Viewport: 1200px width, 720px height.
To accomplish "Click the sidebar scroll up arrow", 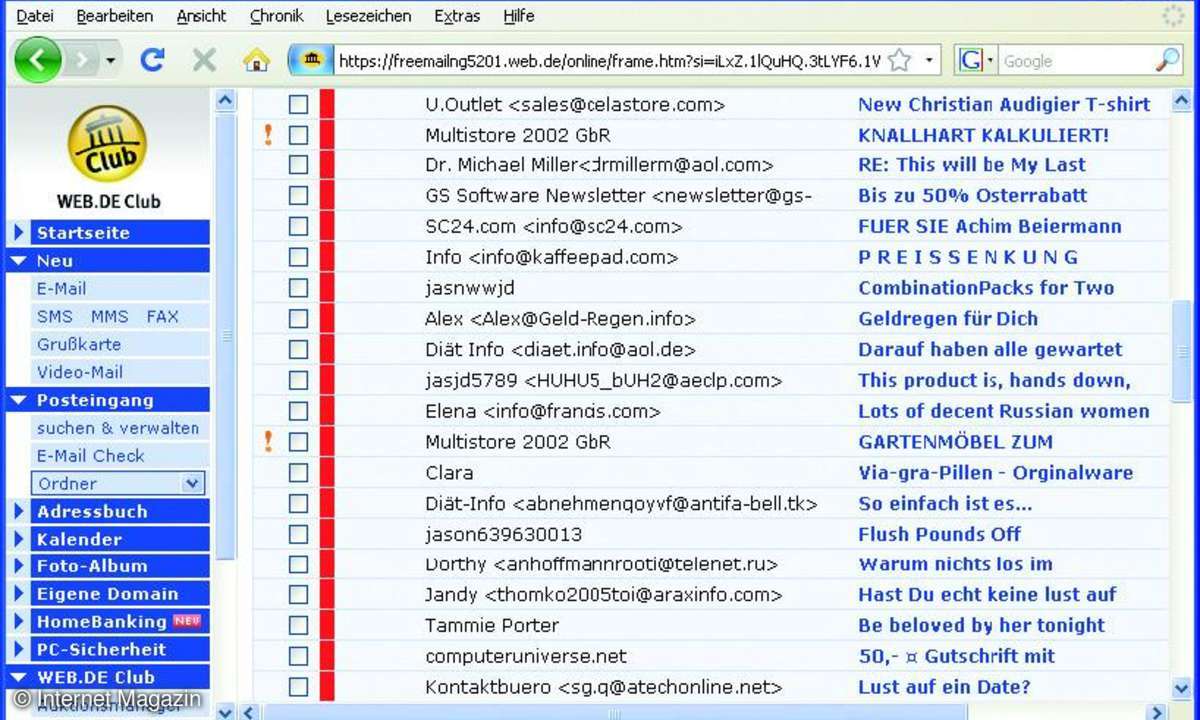I will [226, 99].
